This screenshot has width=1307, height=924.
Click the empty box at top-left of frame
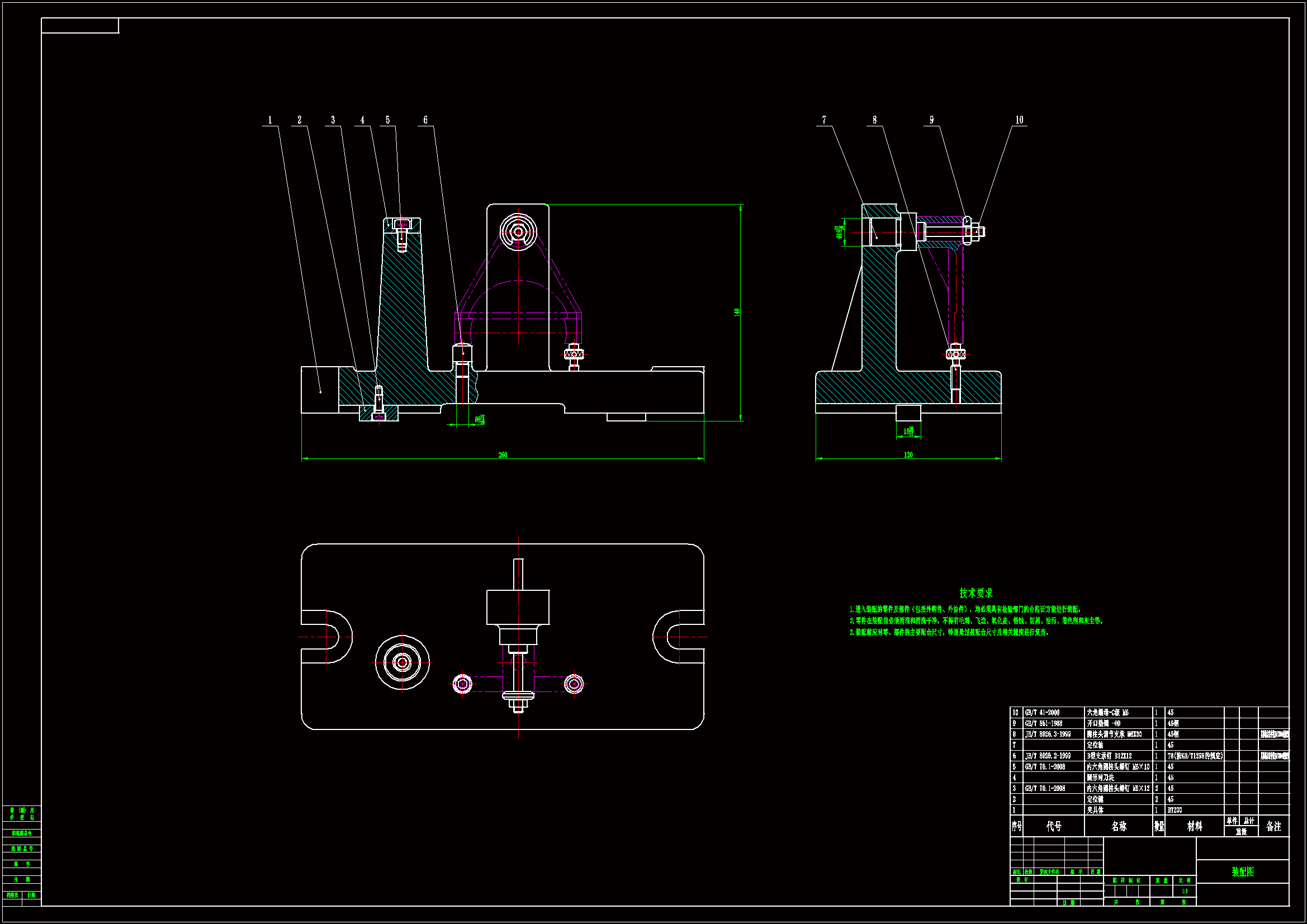pos(80,26)
